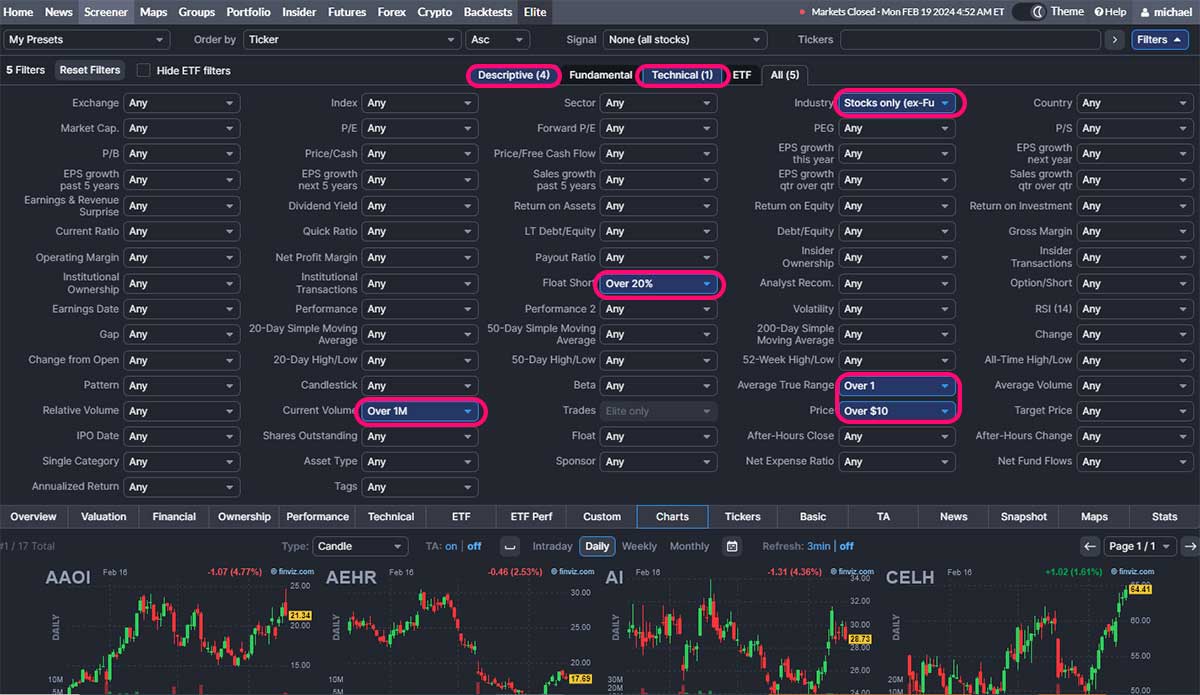1200x695 pixels.
Task: Click the Tickers go arrow button
Action: pos(1114,40)
